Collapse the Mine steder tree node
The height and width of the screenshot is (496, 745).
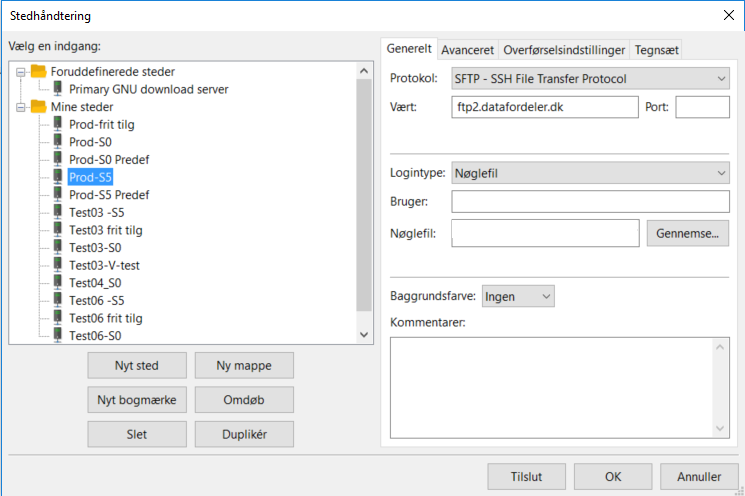(20, 107)
